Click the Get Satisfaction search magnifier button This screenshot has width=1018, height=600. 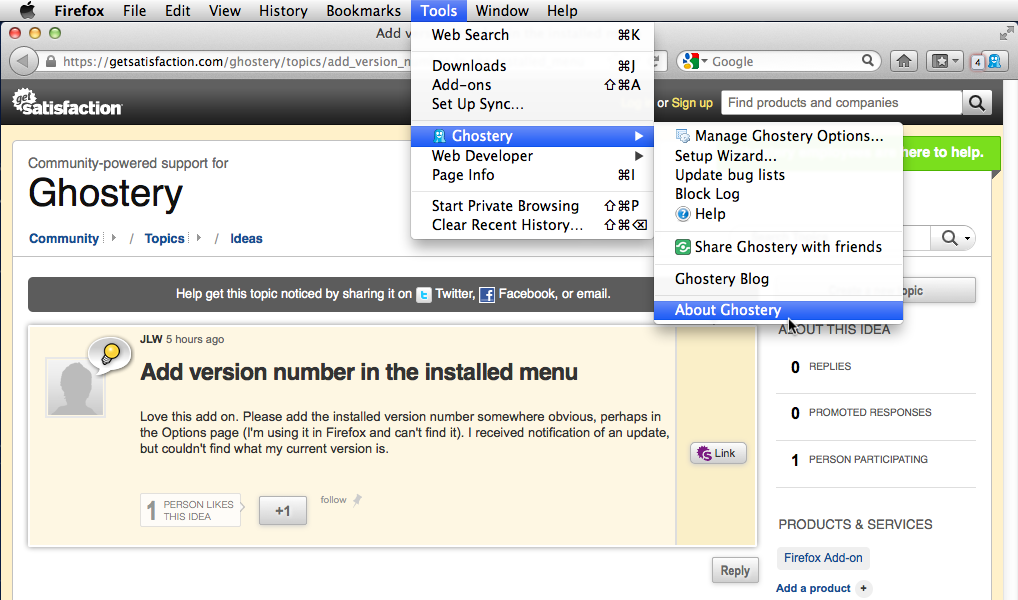click(977, 103)
